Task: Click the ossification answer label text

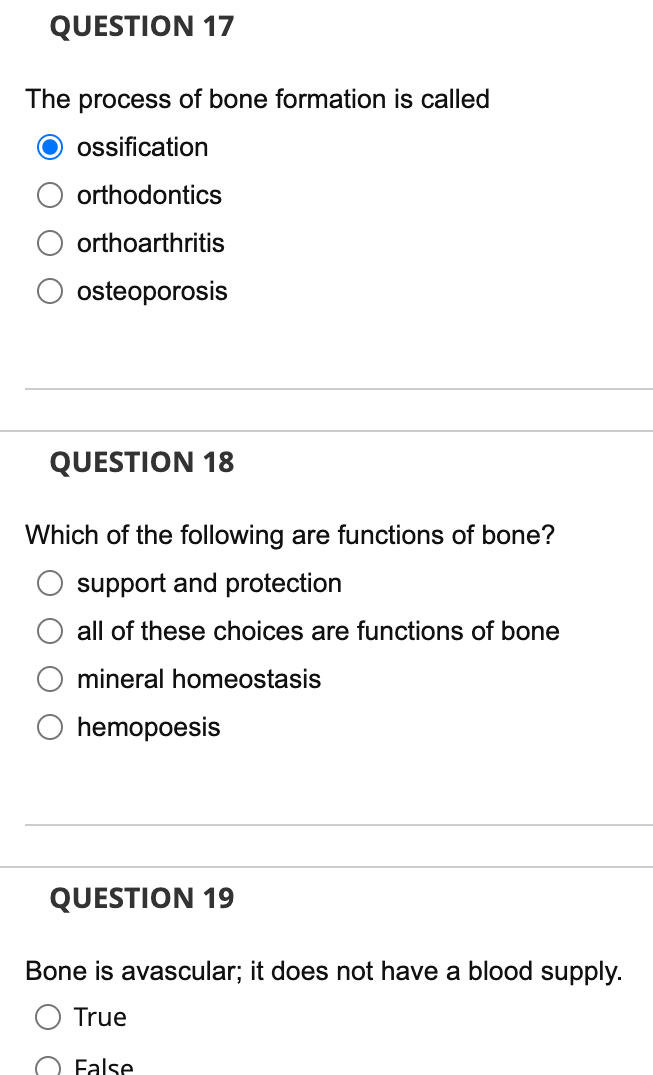Action: point(142,147)
